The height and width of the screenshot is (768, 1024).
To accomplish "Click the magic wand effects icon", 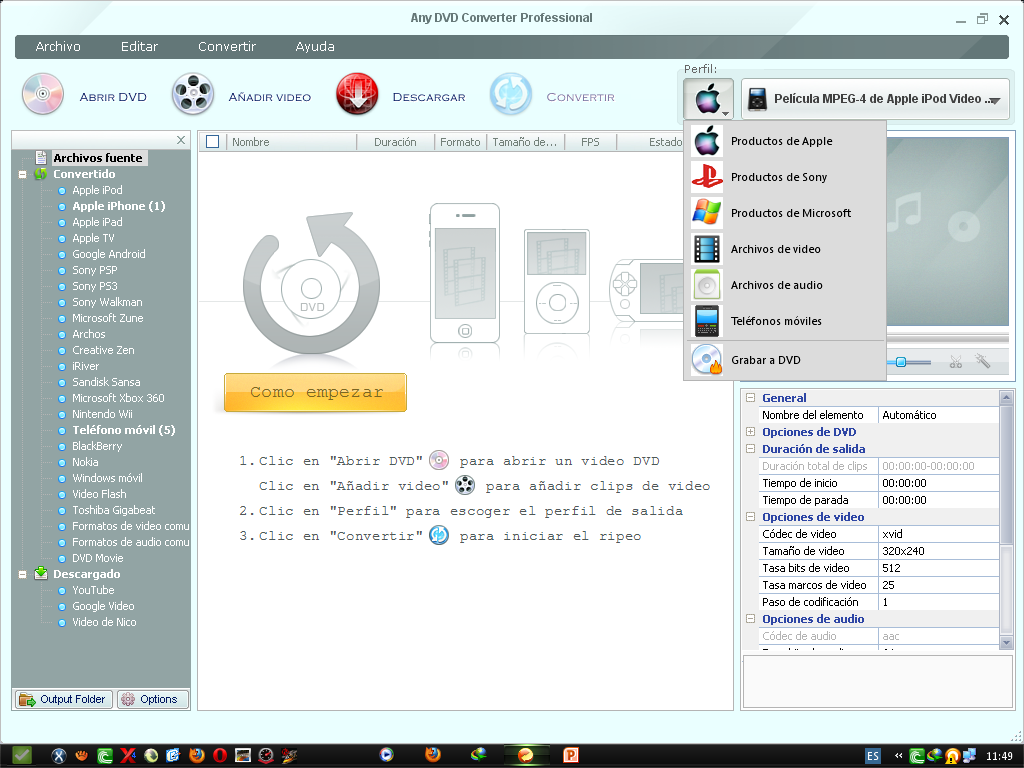I will [983, 360].
